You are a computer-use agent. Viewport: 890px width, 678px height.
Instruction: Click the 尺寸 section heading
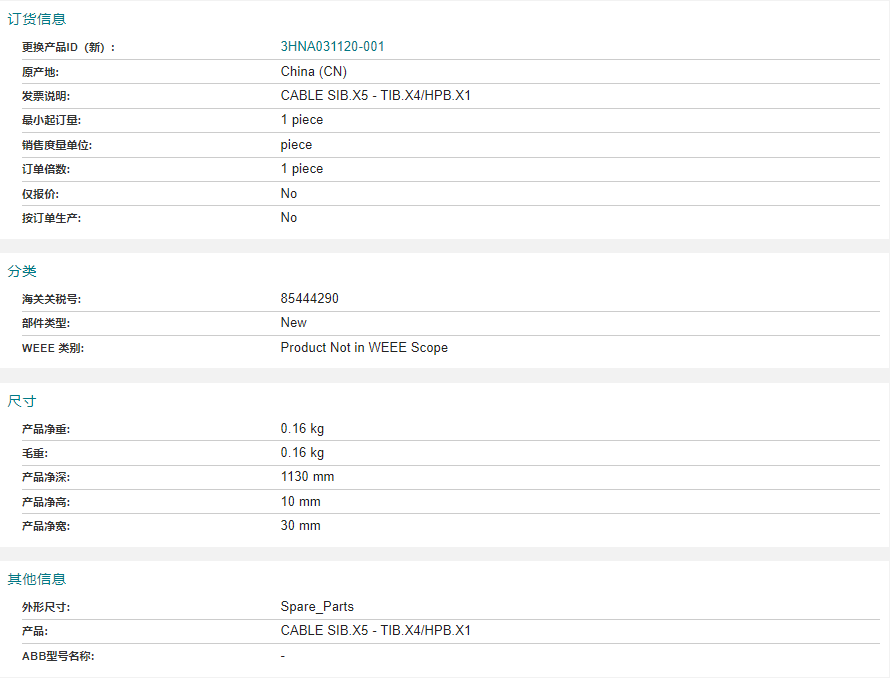(22, 401)
